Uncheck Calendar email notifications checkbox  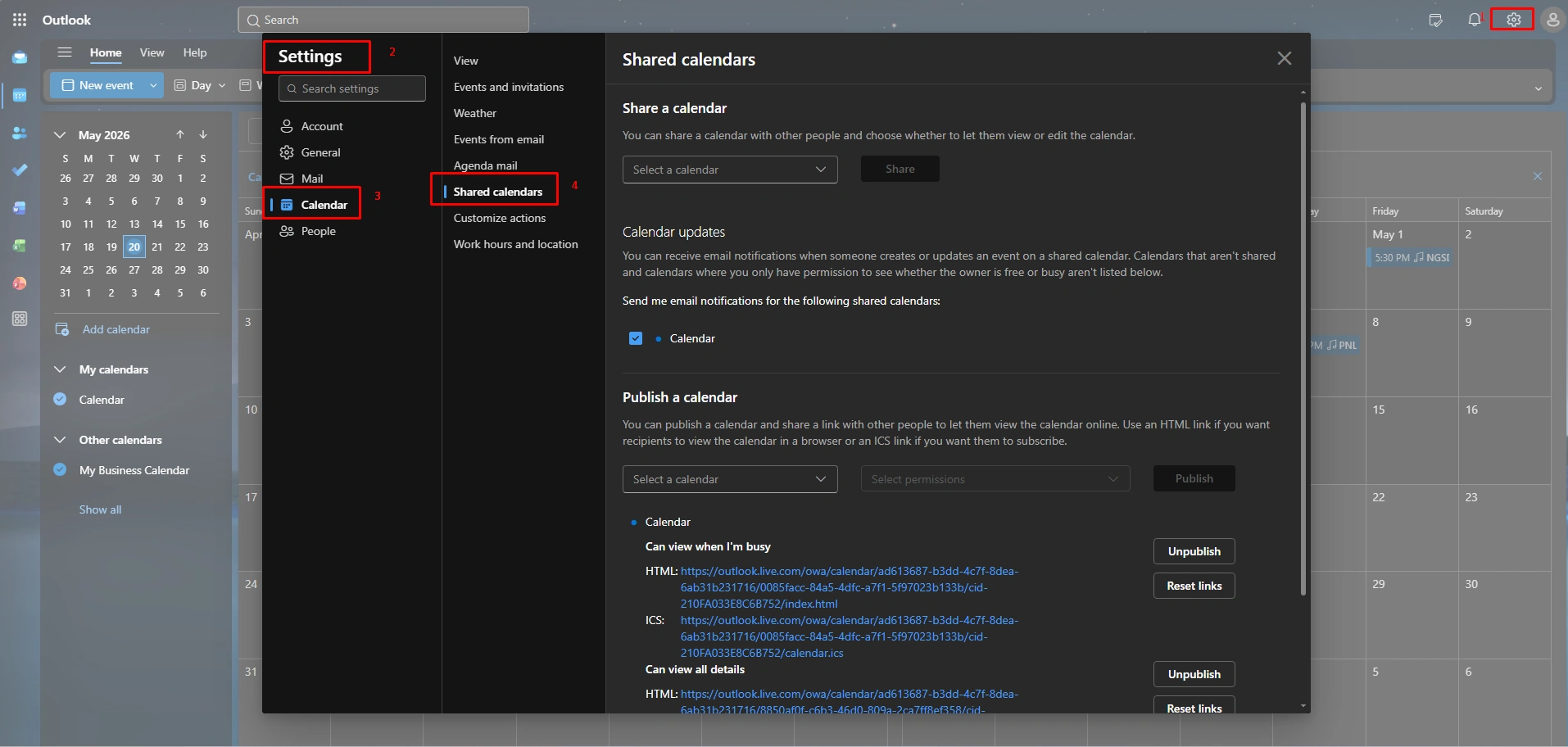(x=636, y=338)
